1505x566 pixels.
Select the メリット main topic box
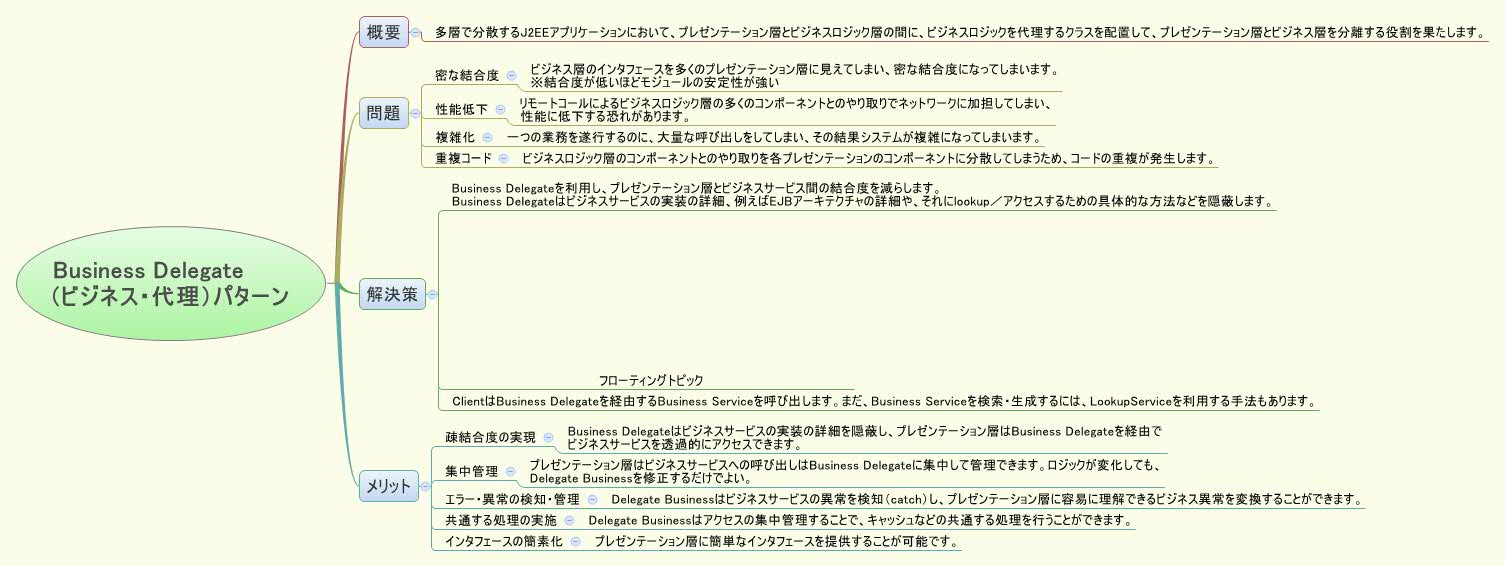[x=388, y=487]
